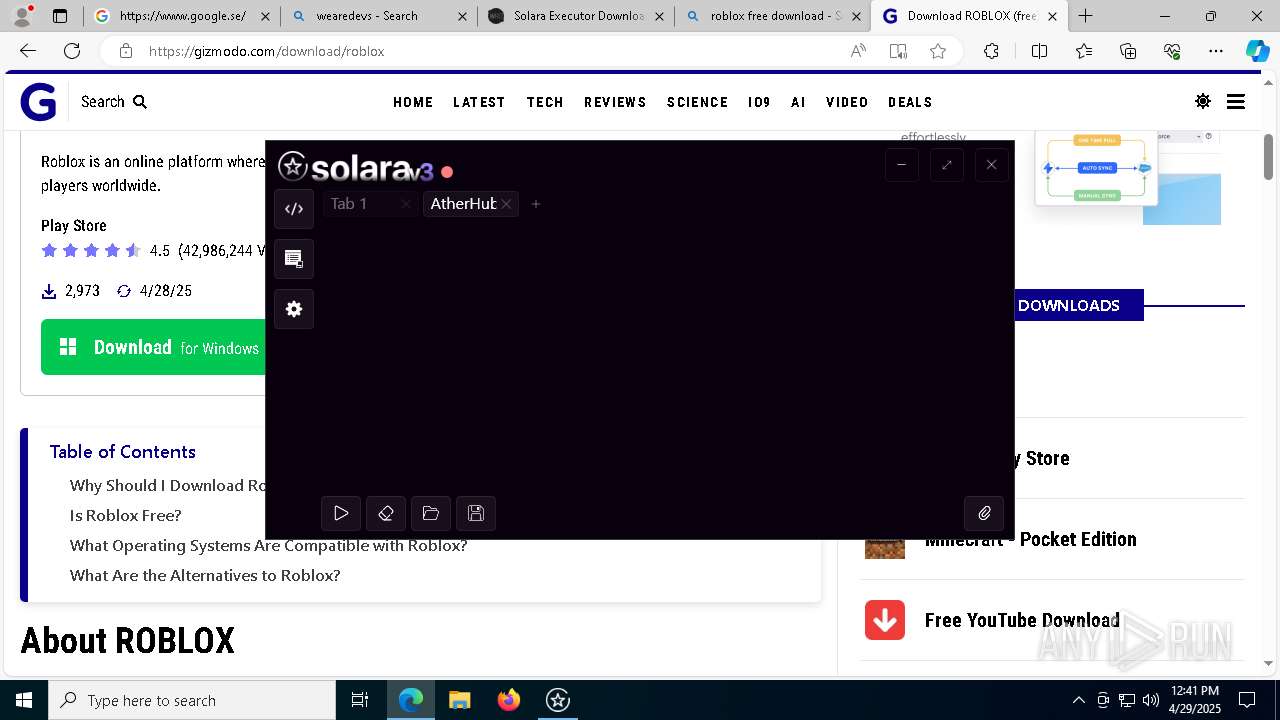Click the Read aloud icon in address bar
Viewport: 1280px width, 720px height.
click(x=858, y=51)
